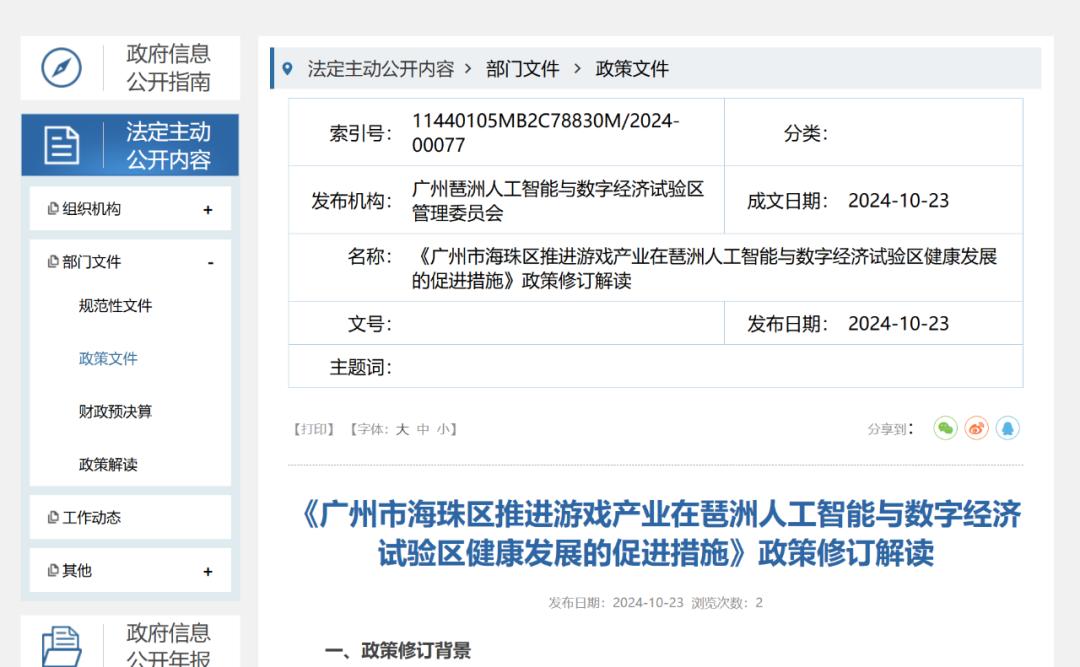Set font size to small (小)
This screenshot has height=667, width=1080.
point(442,429)
